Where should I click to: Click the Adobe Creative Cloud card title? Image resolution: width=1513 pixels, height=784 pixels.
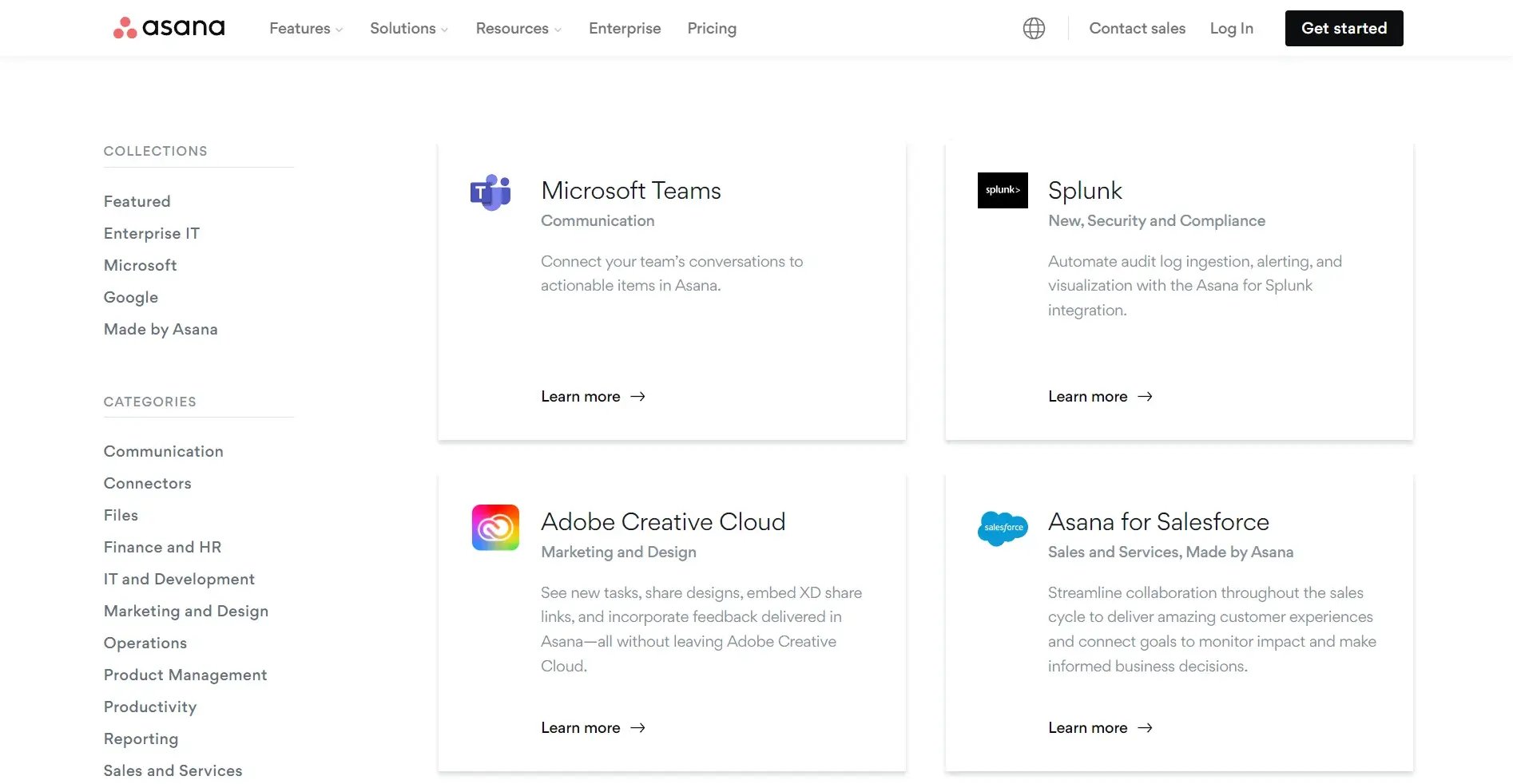tap(663, 522)
